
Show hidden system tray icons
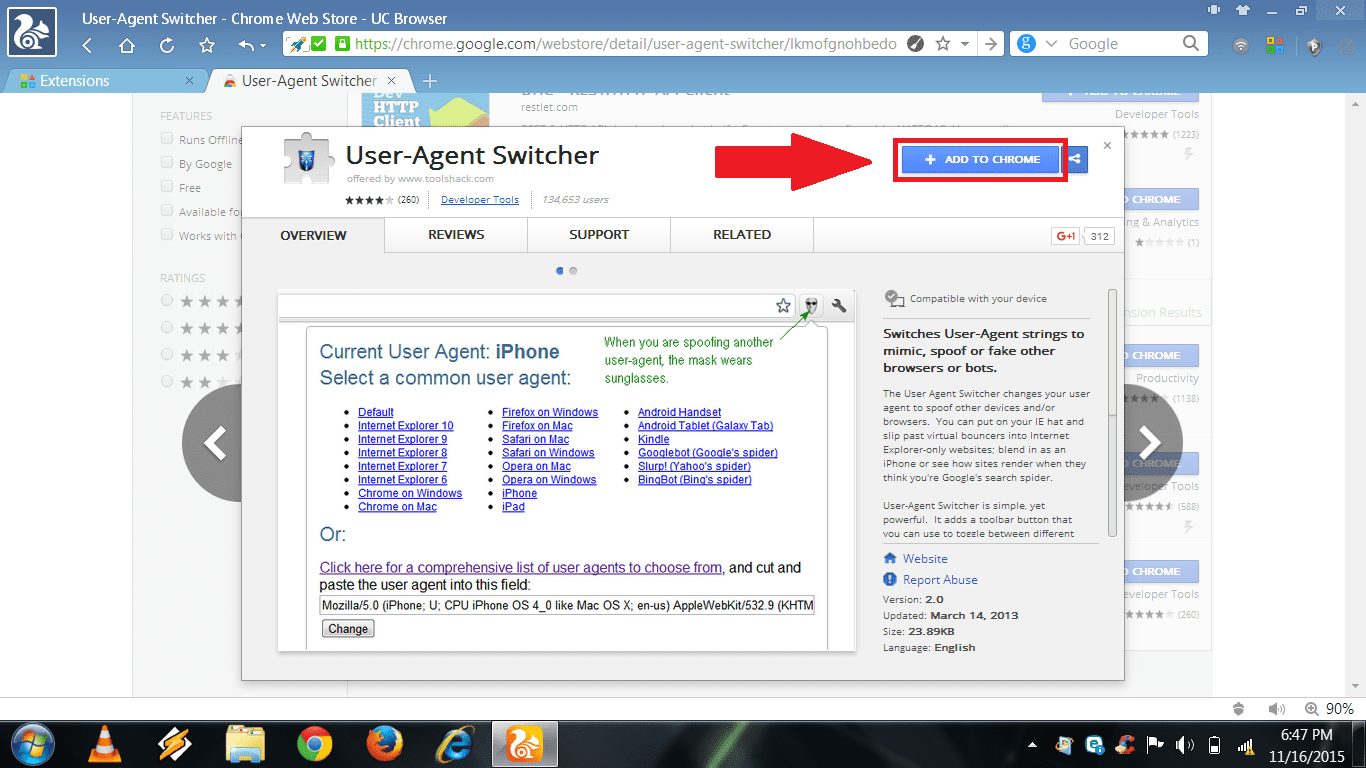coord(1034,745)
